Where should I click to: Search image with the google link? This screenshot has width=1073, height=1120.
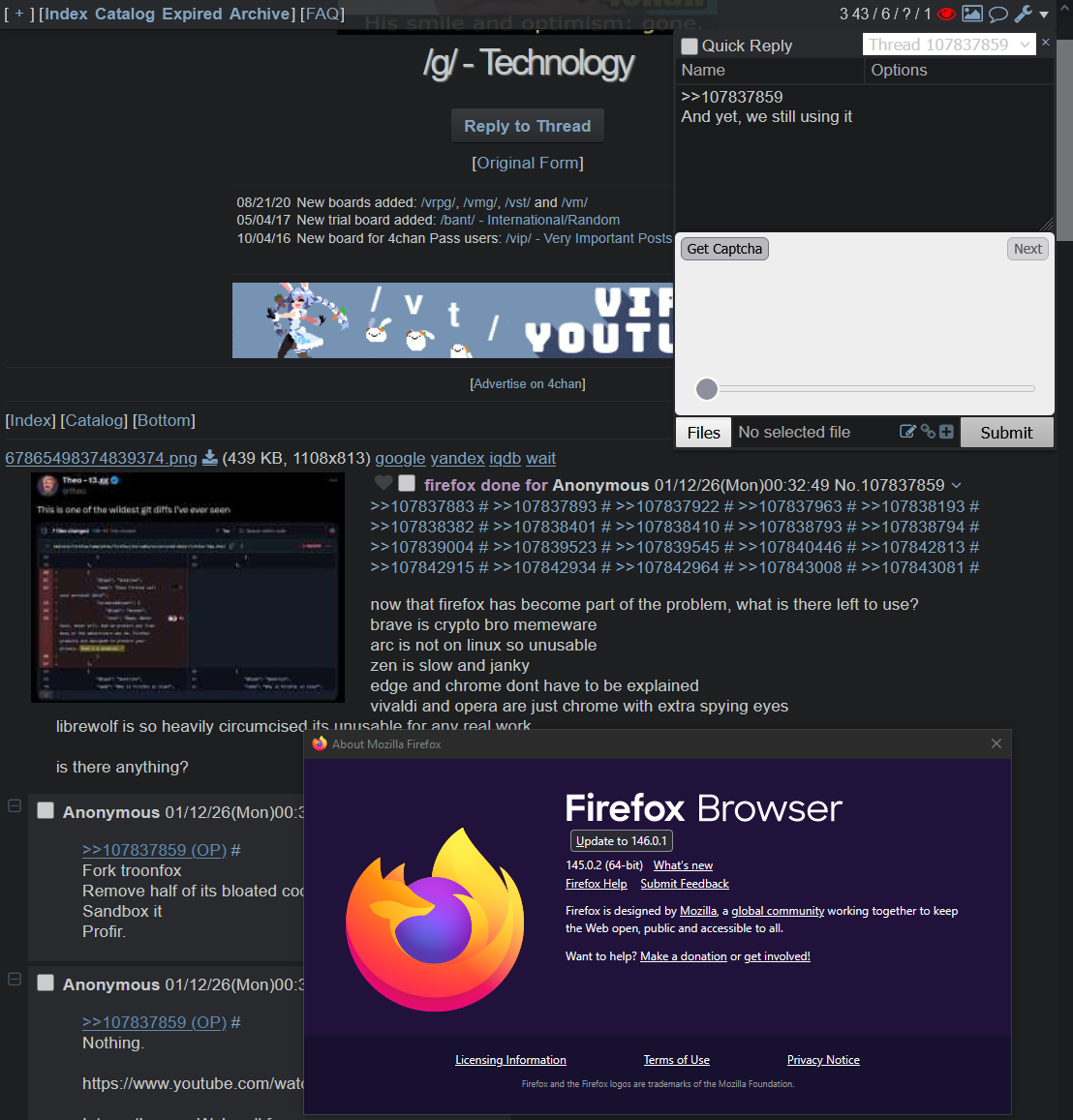400,458
